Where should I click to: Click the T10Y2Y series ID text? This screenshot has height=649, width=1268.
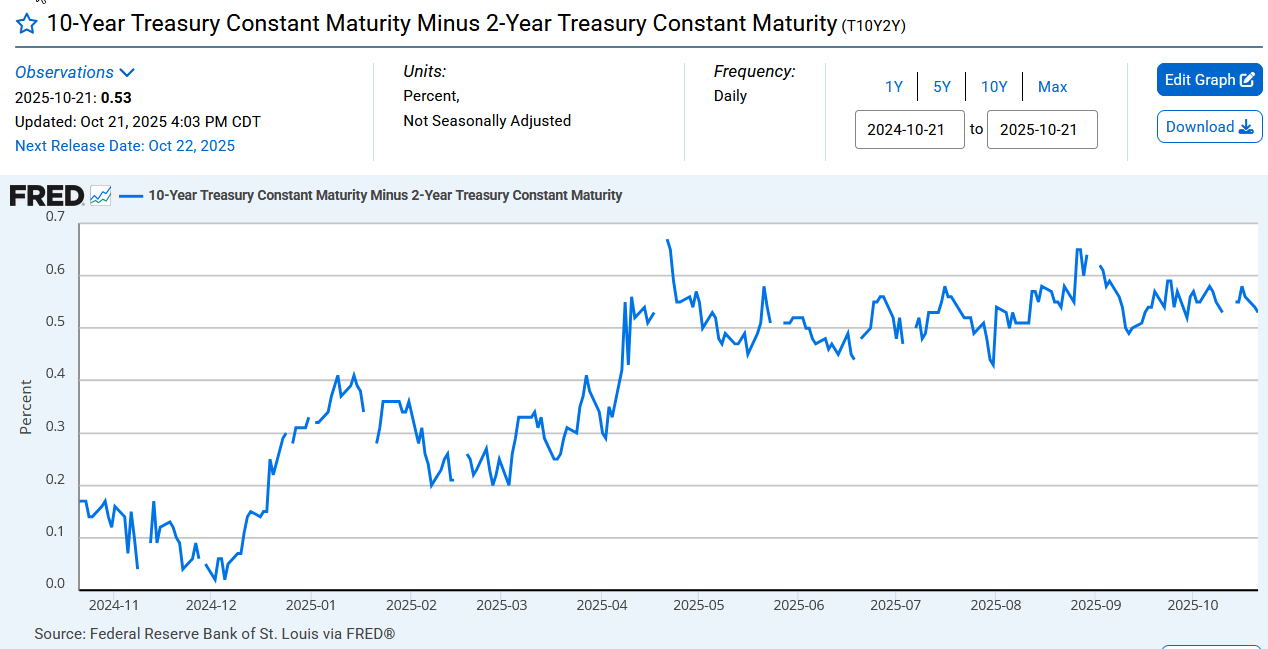(873, 25)
